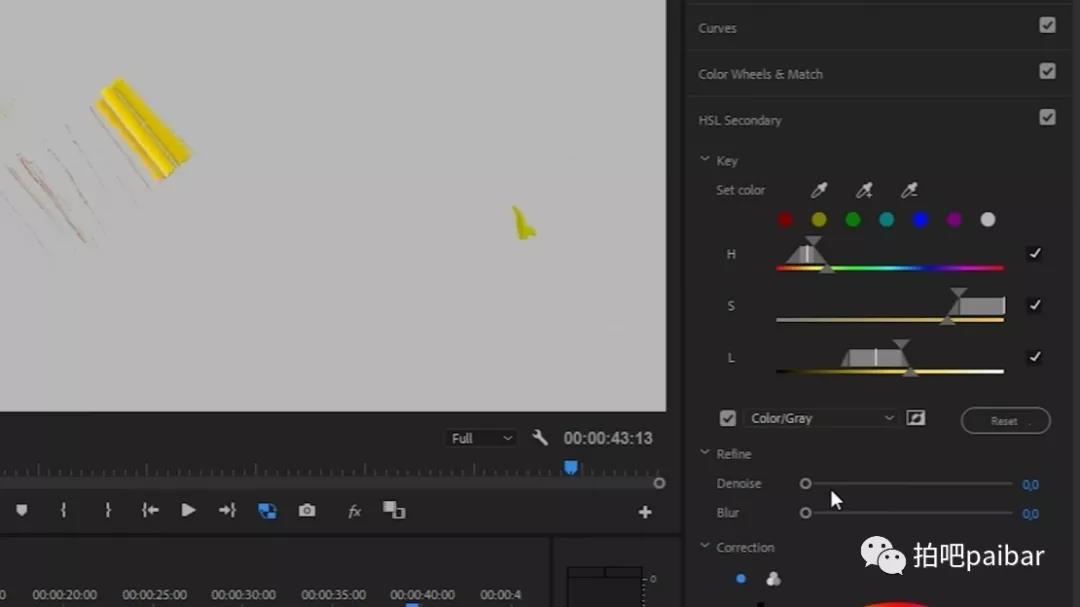Collapse the Key section
This screenshot has height=607, width=1080.
[x=705, y=160]
